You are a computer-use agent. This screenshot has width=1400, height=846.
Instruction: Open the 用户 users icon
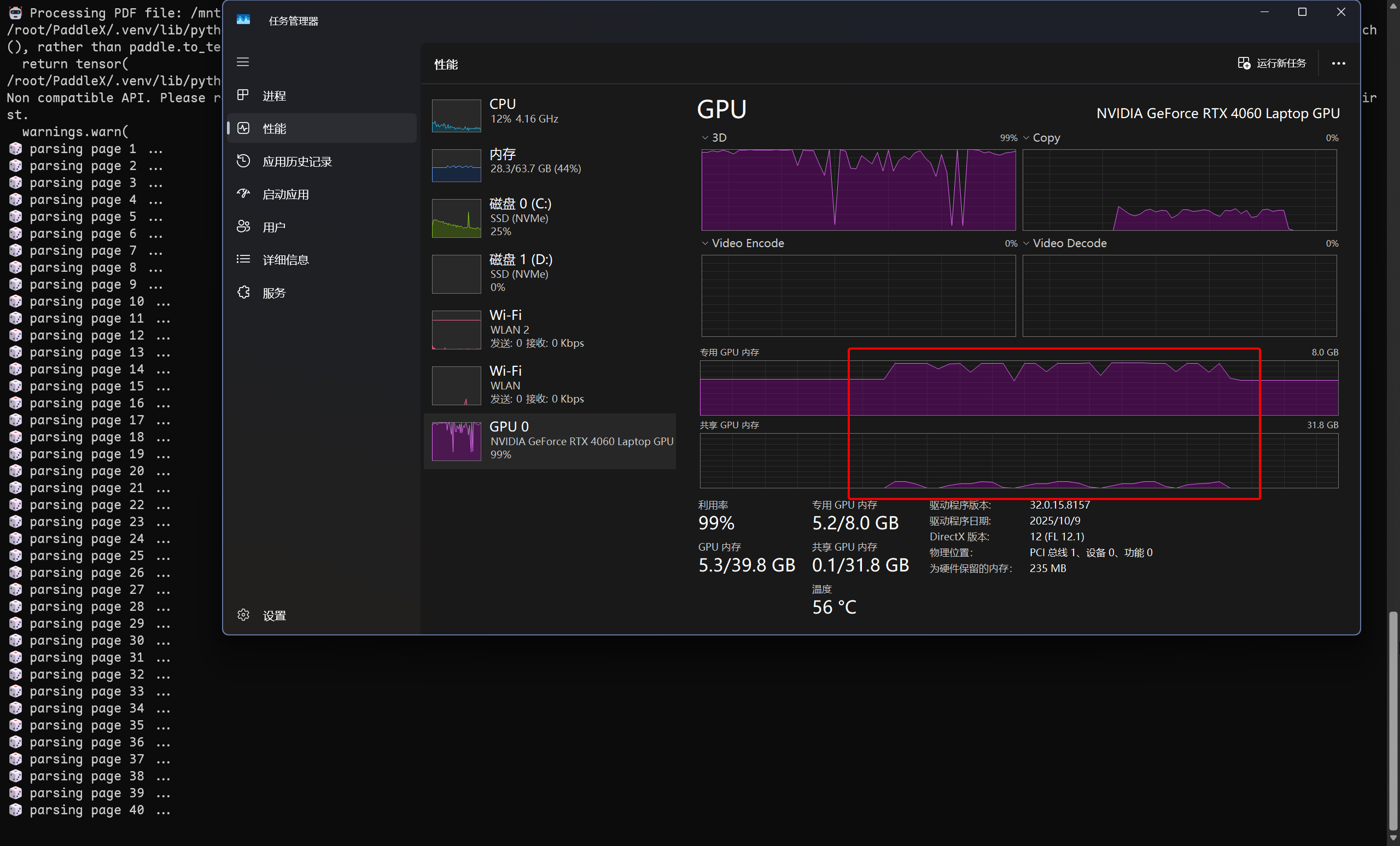coord(243,227)
